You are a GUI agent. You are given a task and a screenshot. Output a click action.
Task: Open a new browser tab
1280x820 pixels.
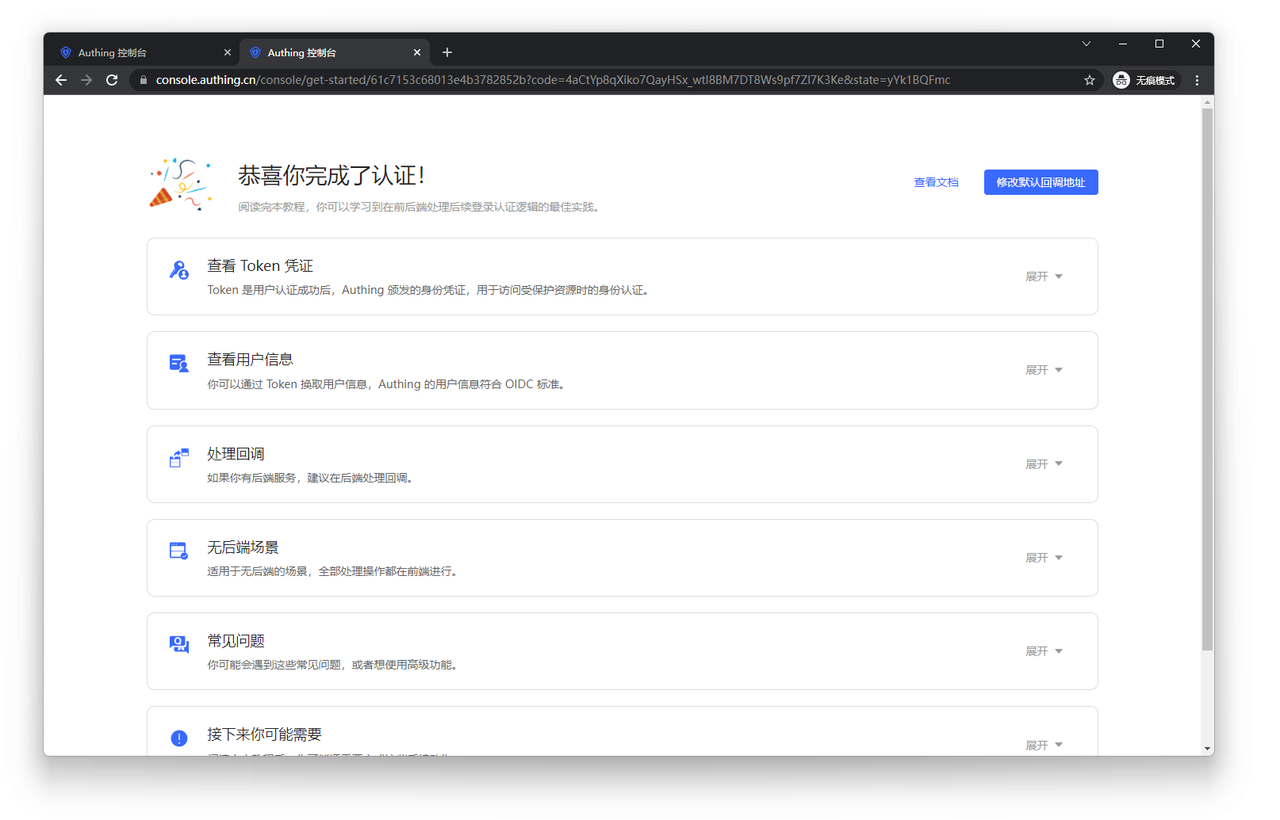click(447, 53)
